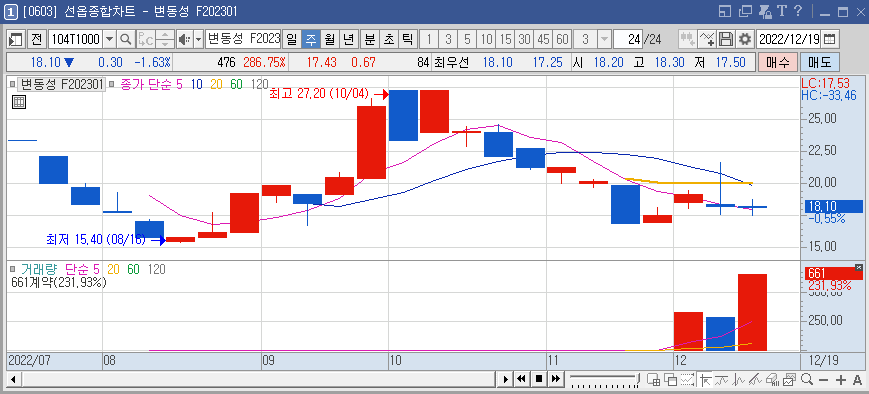Click the title bar pin lock icon
The height and width of the screenshot is (394, 869).
pyautogui.click(x=765, y=11)
